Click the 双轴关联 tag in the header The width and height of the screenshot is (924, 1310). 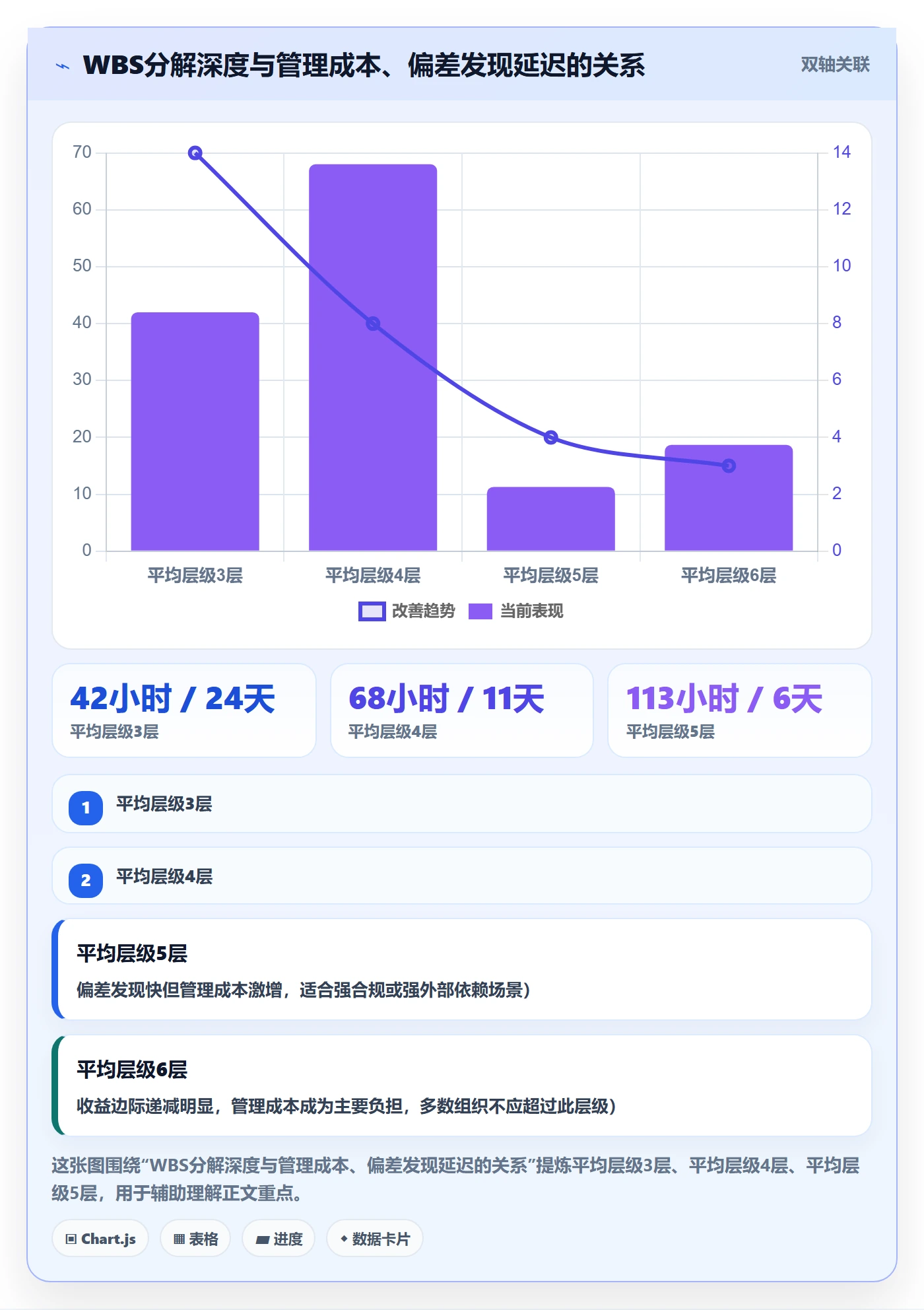pyautogui.click(x=836, y=65)
